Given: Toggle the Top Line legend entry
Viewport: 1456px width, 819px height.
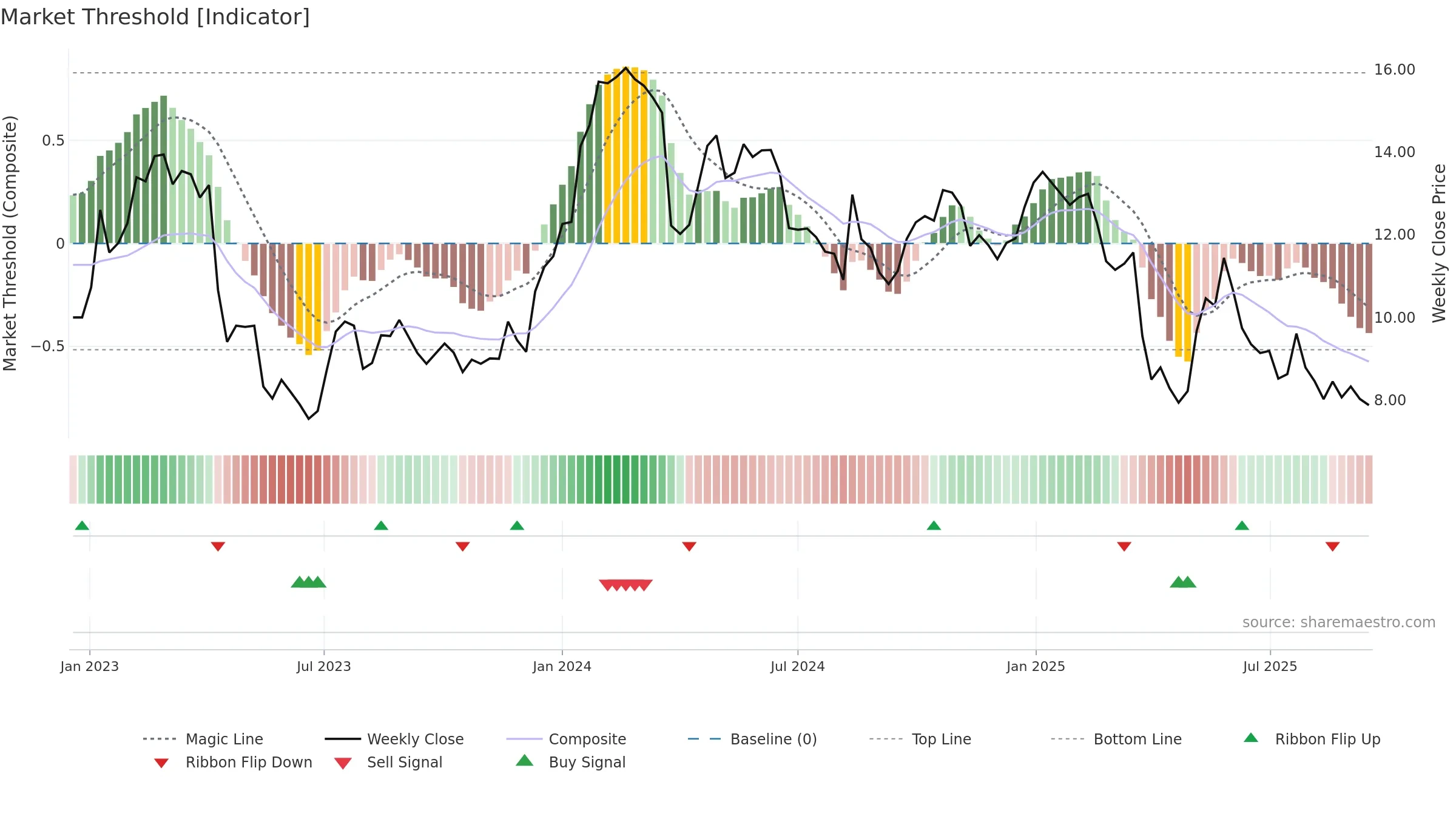Looking at the screenshot, I should click(920, 739).
